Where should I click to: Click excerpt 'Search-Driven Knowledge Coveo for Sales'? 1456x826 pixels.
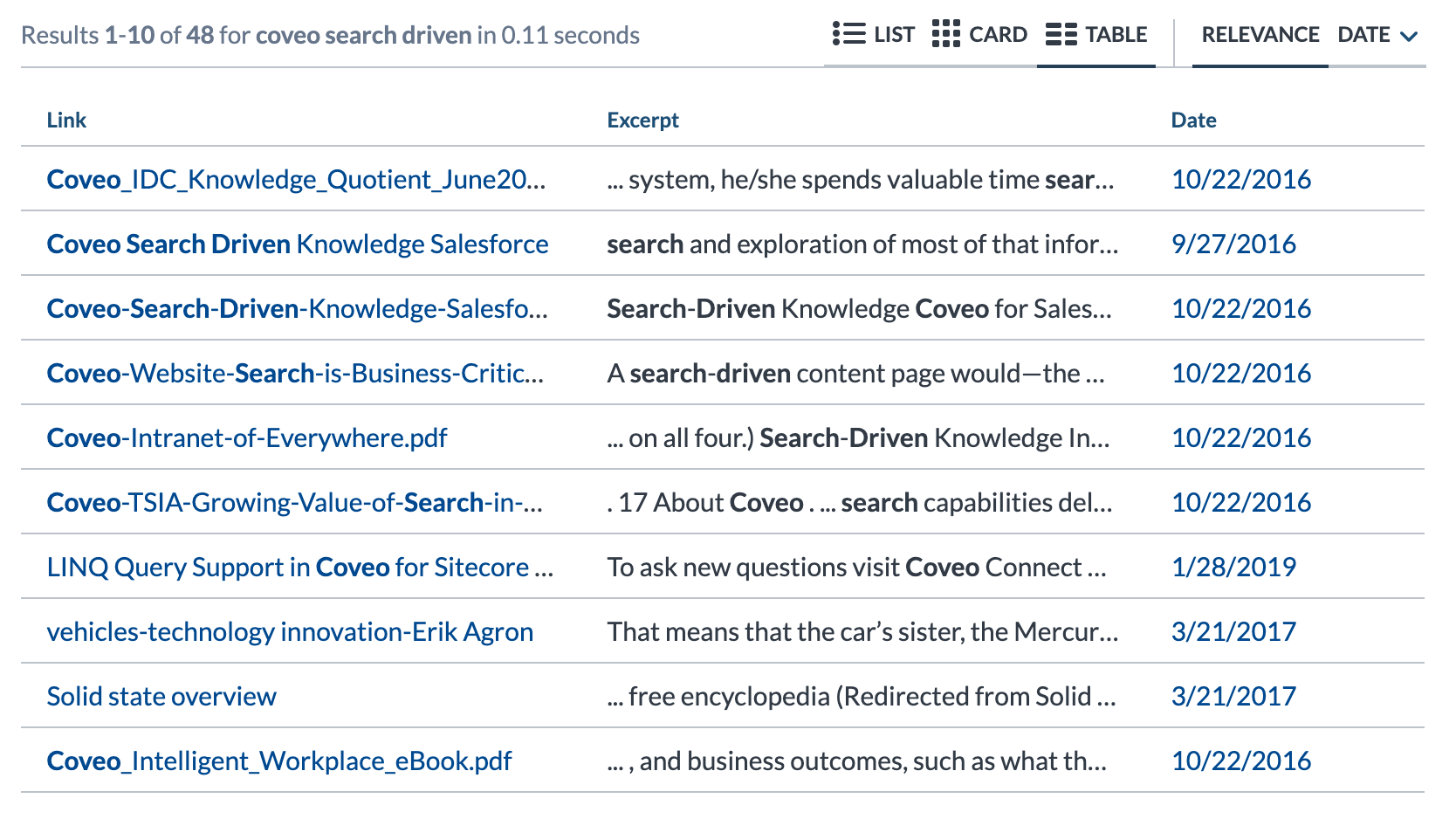click(x=860, y=308)
